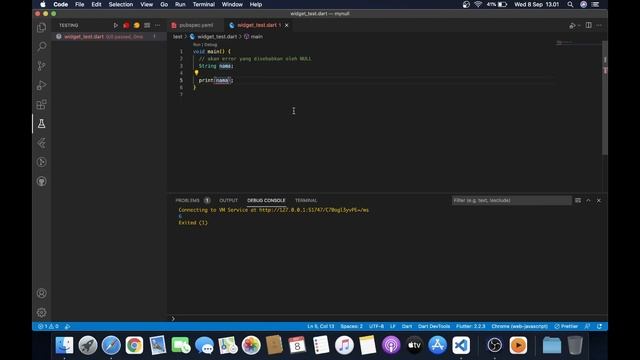Open the Selection menu

(121, 4)
